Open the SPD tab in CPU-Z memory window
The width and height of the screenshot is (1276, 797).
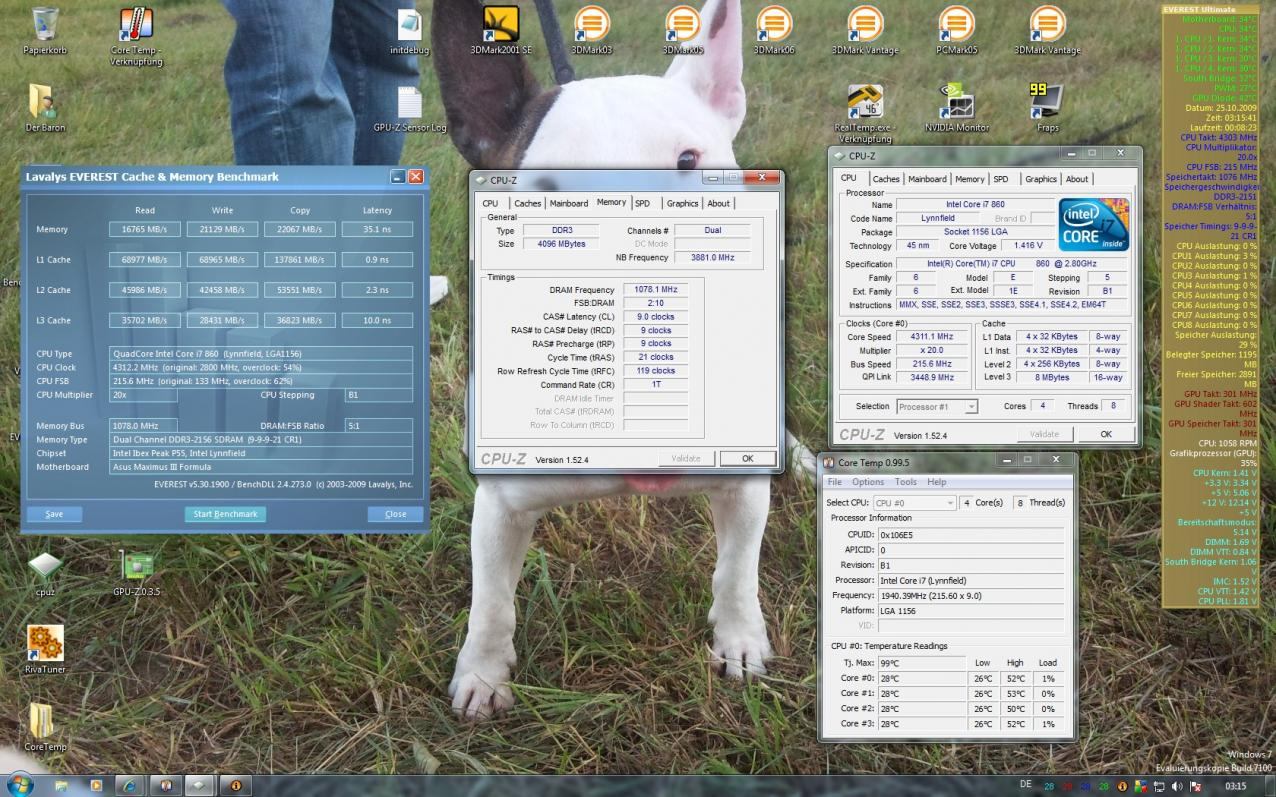pos(642,203)
